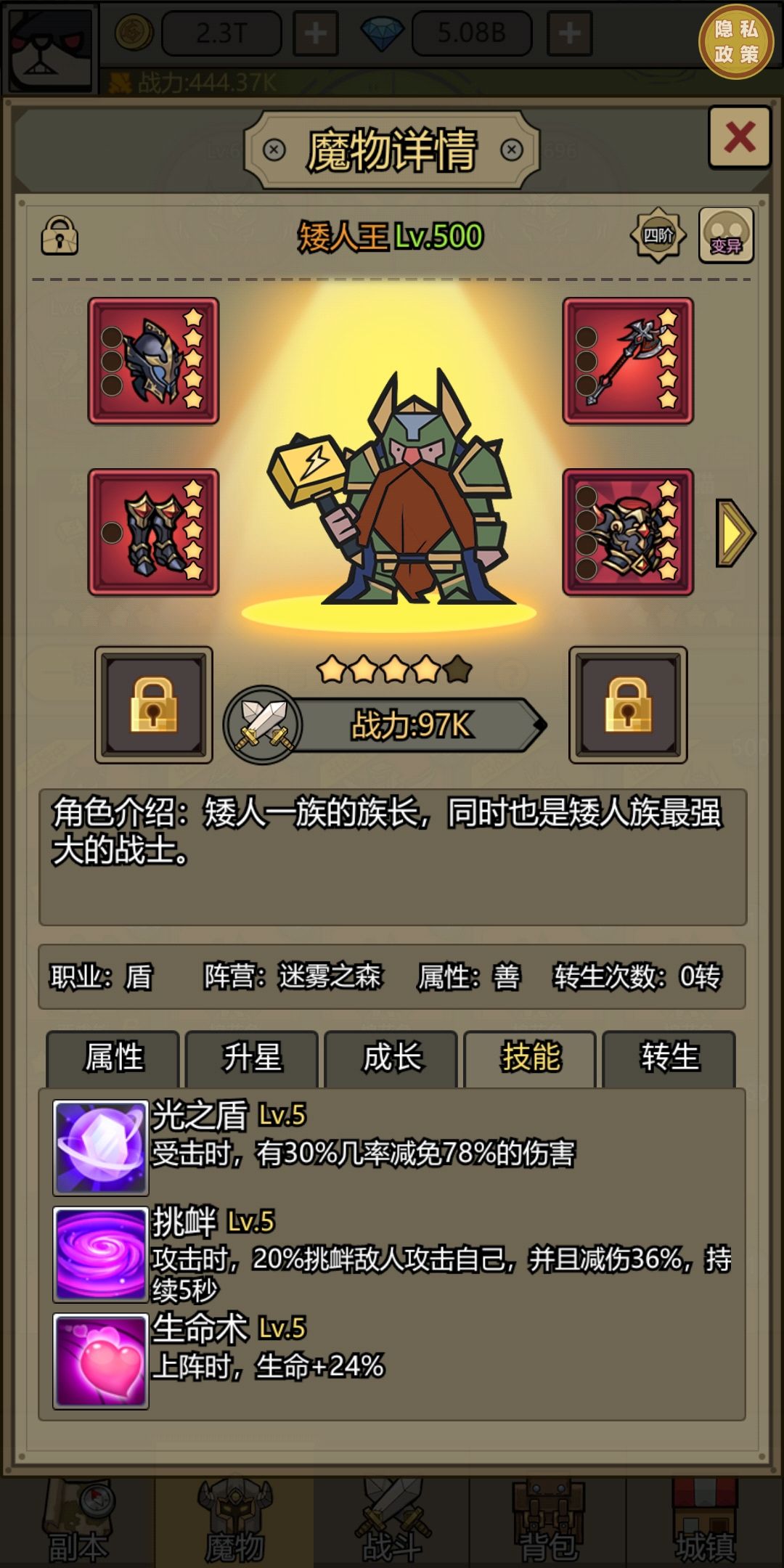The image size is (784, 1568).
Task: Tap the 变异 mutation skull icon
Action: click(x=726, y=235)
